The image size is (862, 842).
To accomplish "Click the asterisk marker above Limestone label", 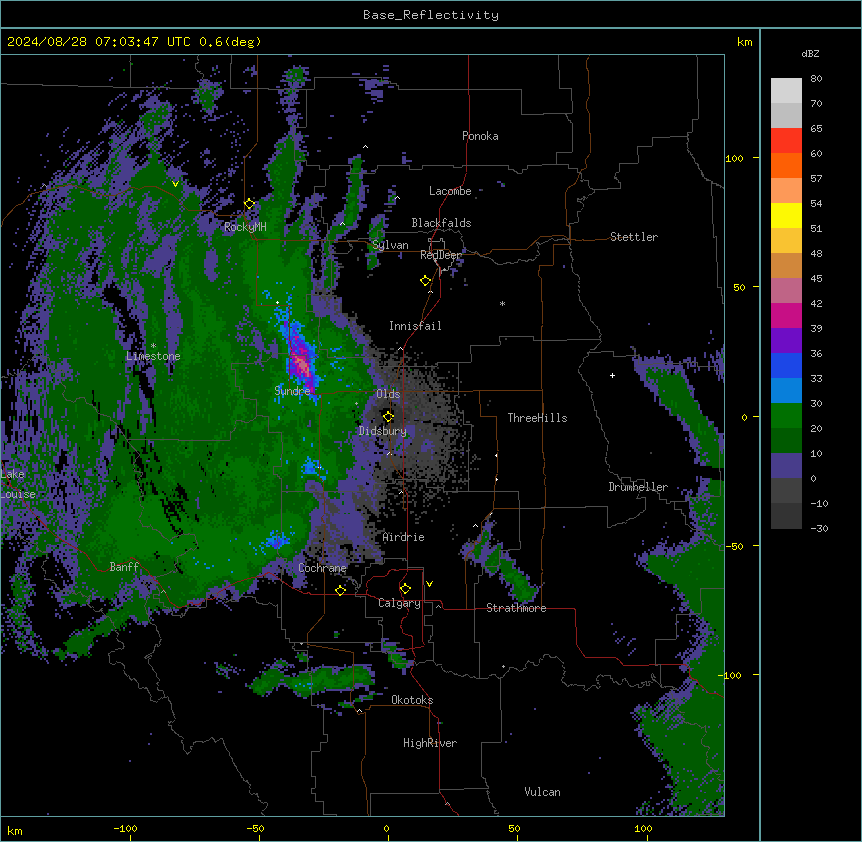I will 153,346.
